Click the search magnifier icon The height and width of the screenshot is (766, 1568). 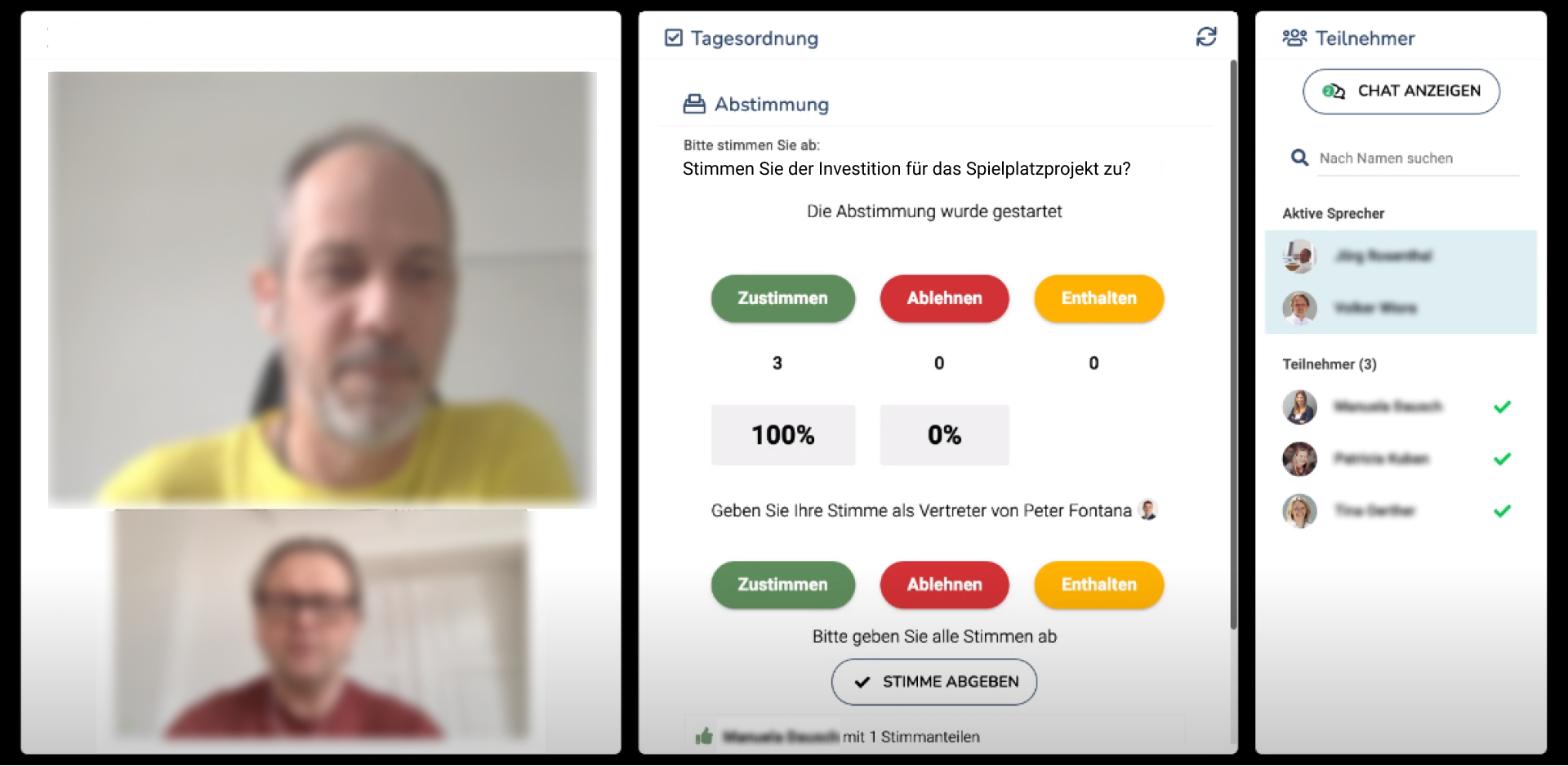[1299, 158]
